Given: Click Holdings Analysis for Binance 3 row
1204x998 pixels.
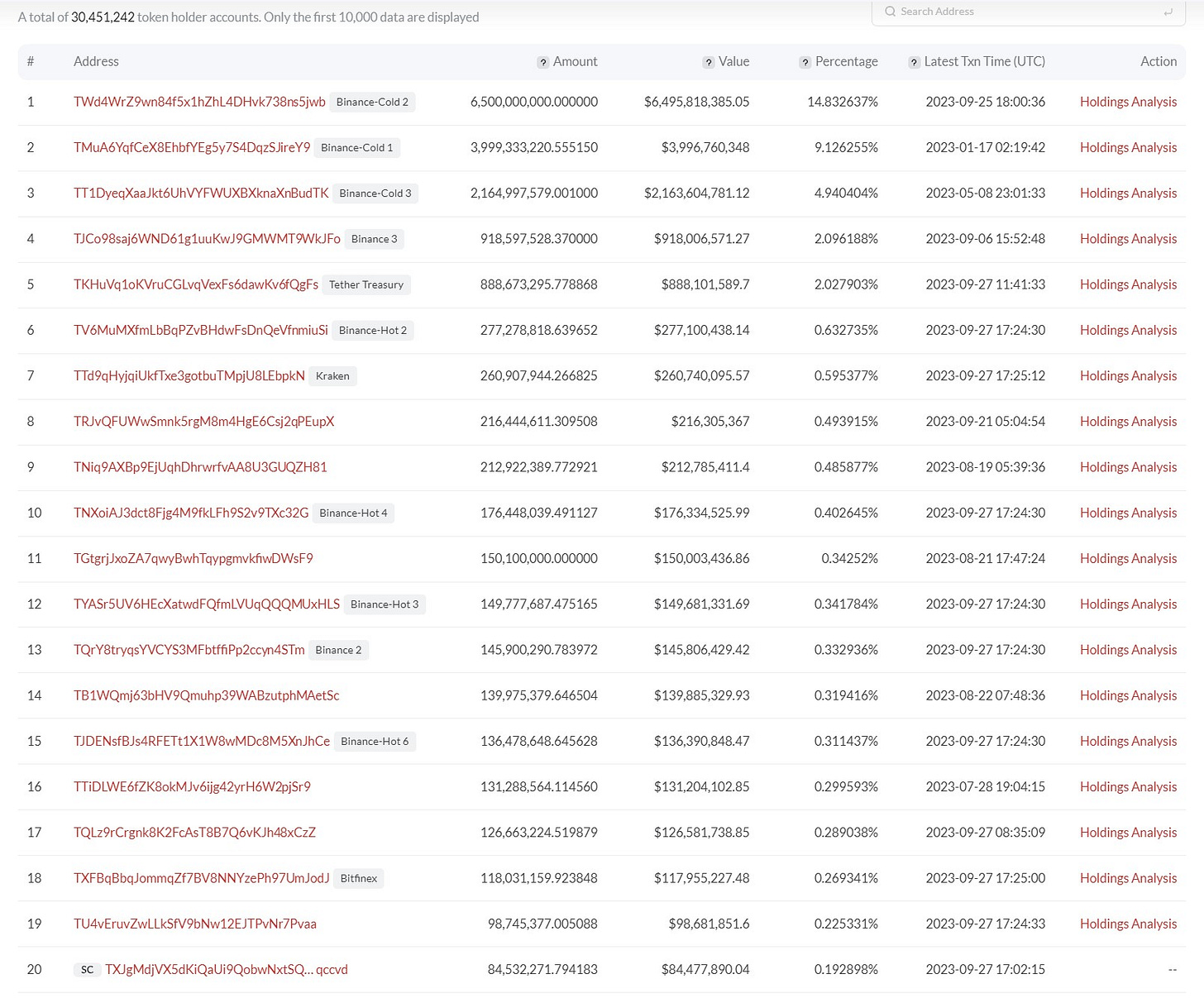Looking at the screenshot, I should pyautogui.click(x=1128, y=238).
